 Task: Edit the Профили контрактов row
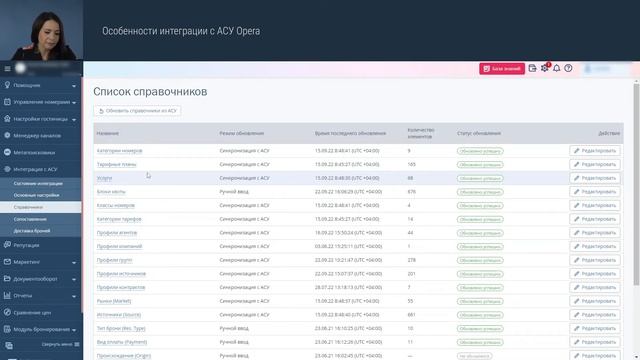coord(595,287)
